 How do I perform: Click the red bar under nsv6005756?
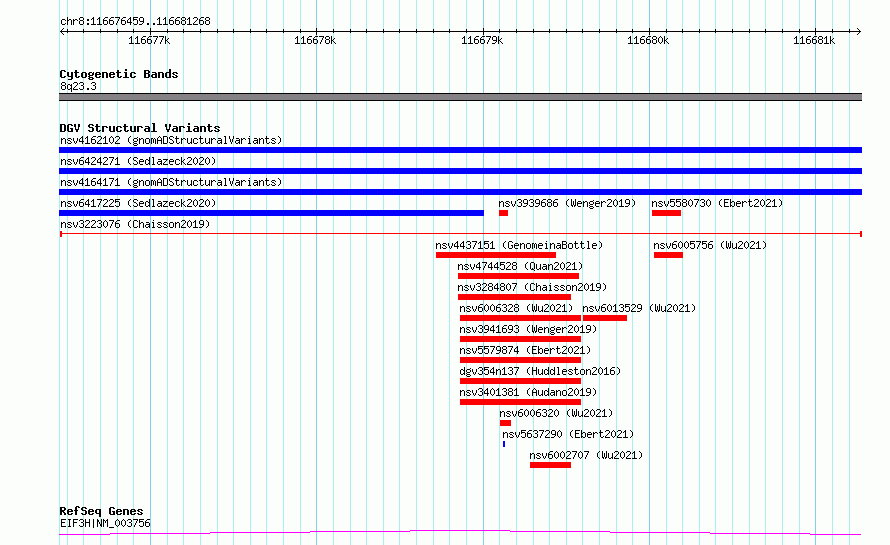668,255
